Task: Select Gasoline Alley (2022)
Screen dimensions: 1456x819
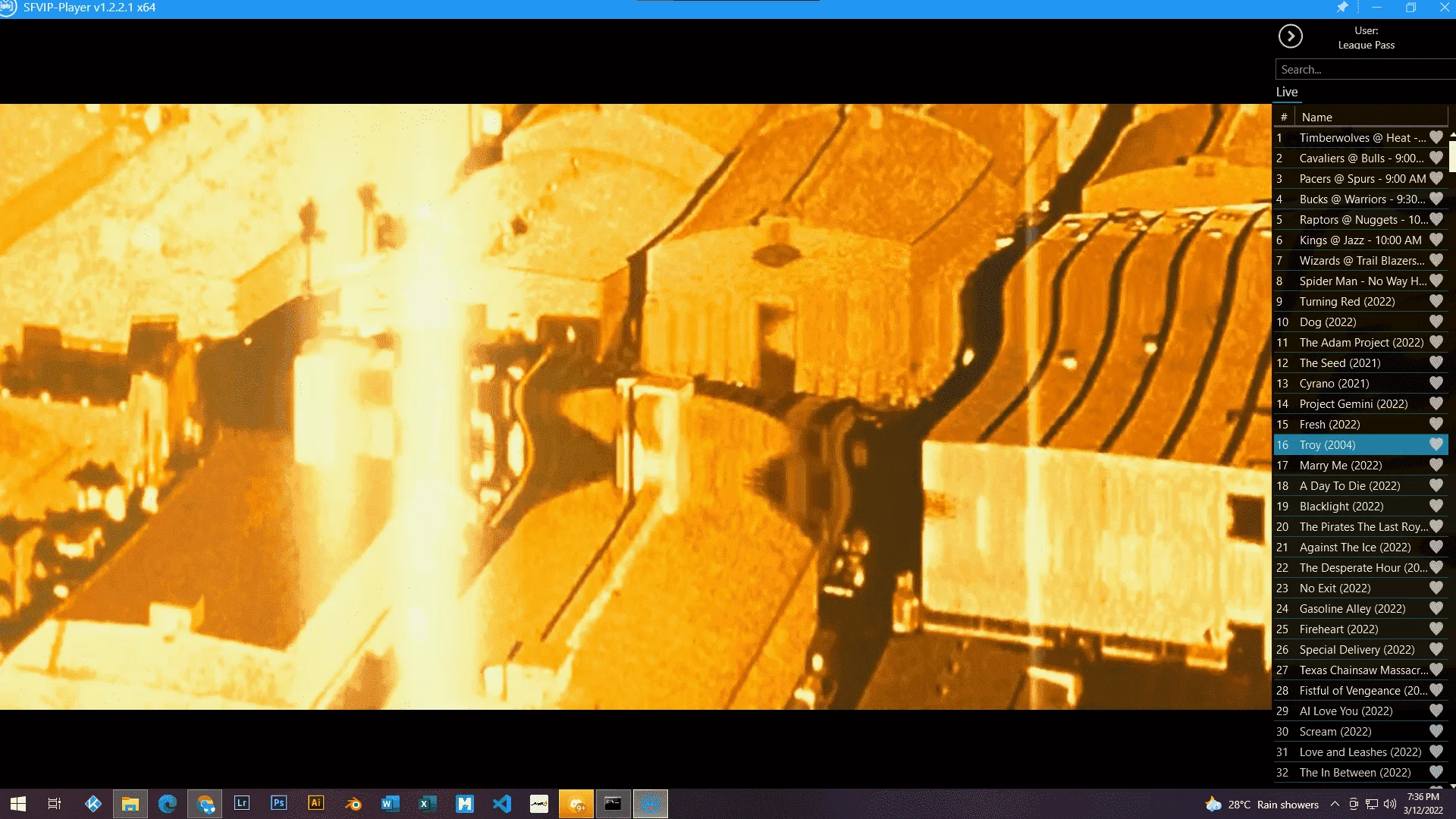Action: tap(1360, 608)
